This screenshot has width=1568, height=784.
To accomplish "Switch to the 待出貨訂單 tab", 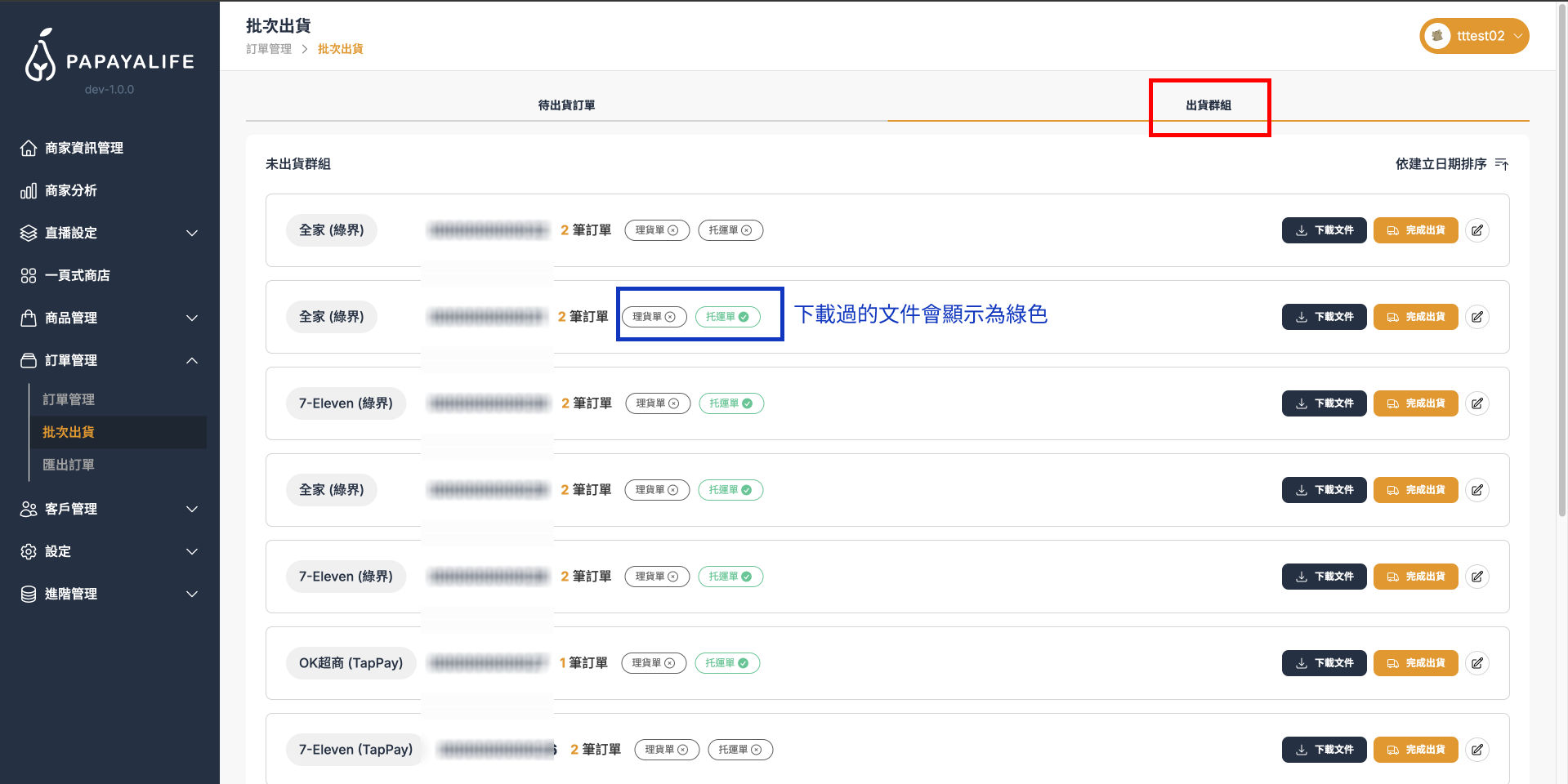I will pos(566,105).
